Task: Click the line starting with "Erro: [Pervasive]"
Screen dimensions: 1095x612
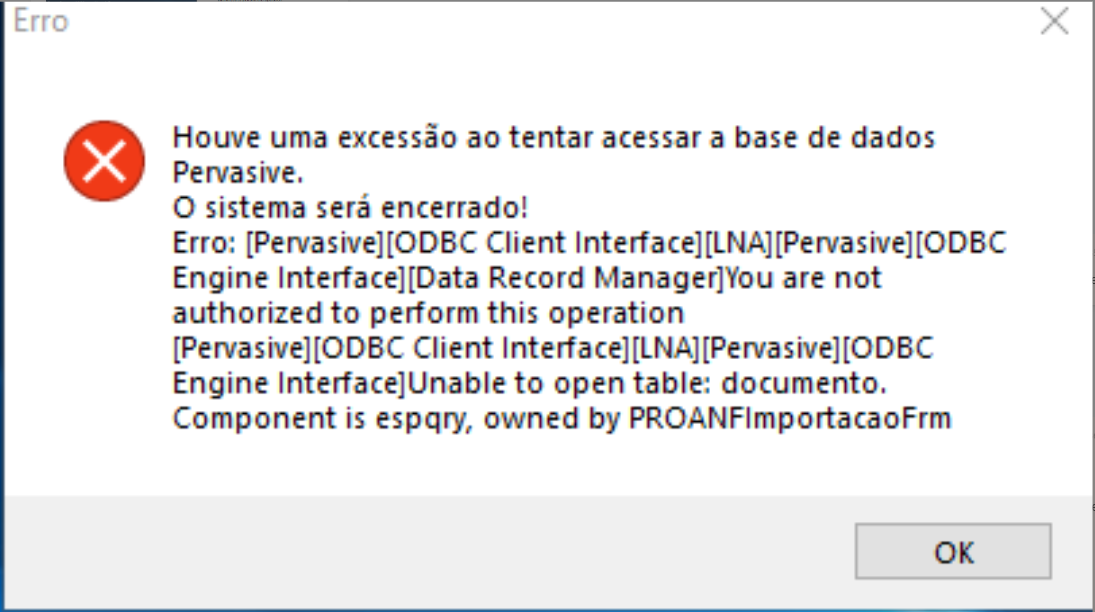Action: 589,243
